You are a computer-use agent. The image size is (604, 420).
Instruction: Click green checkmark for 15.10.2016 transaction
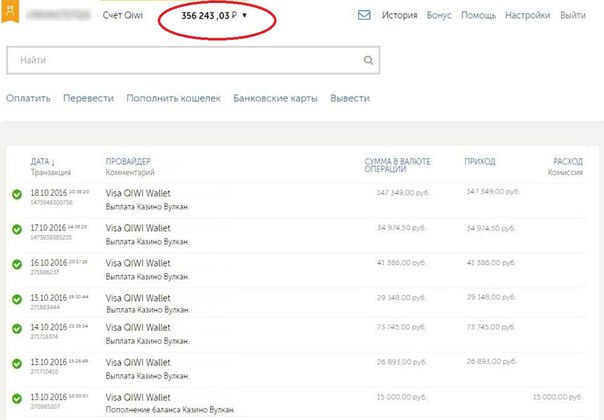coord(17,299)
